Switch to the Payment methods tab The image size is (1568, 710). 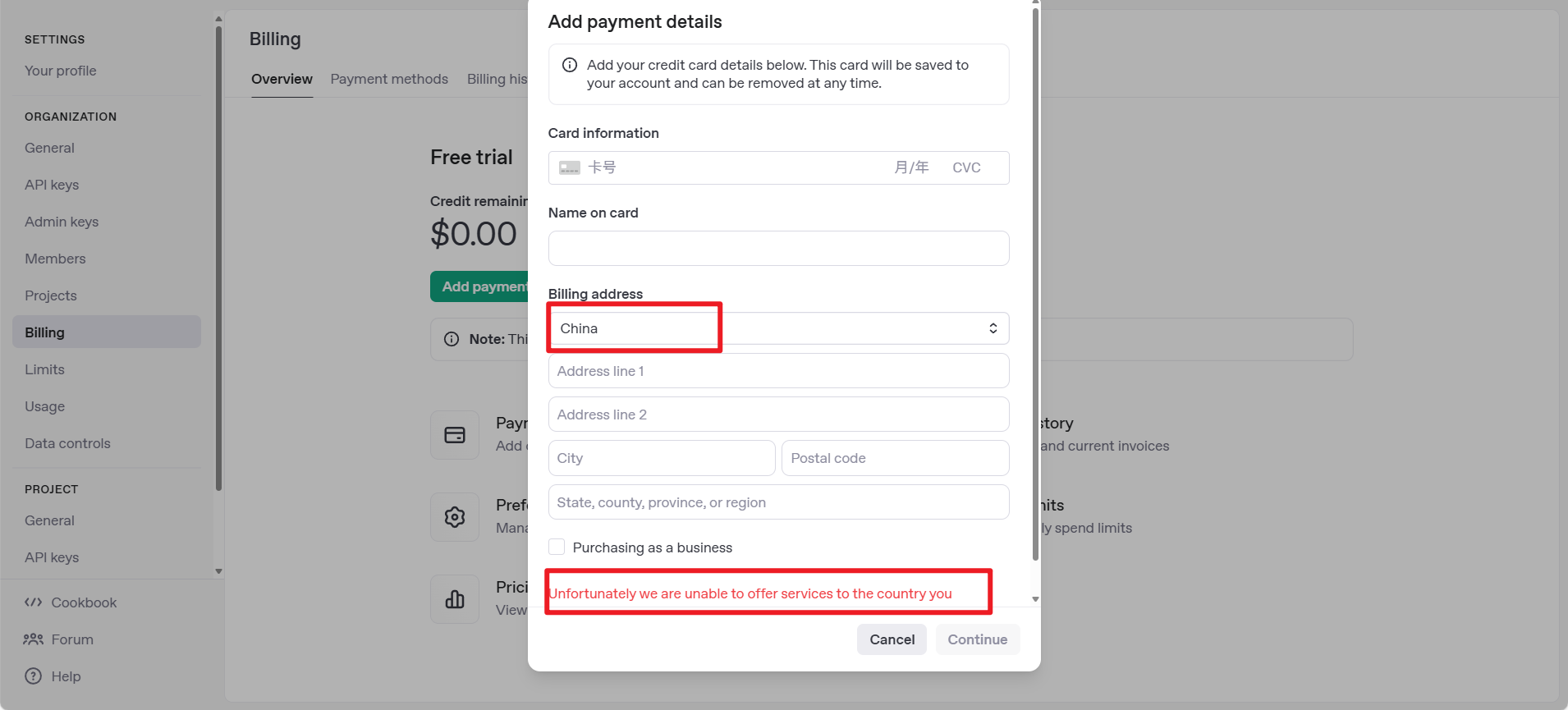(x=389, y=79)
